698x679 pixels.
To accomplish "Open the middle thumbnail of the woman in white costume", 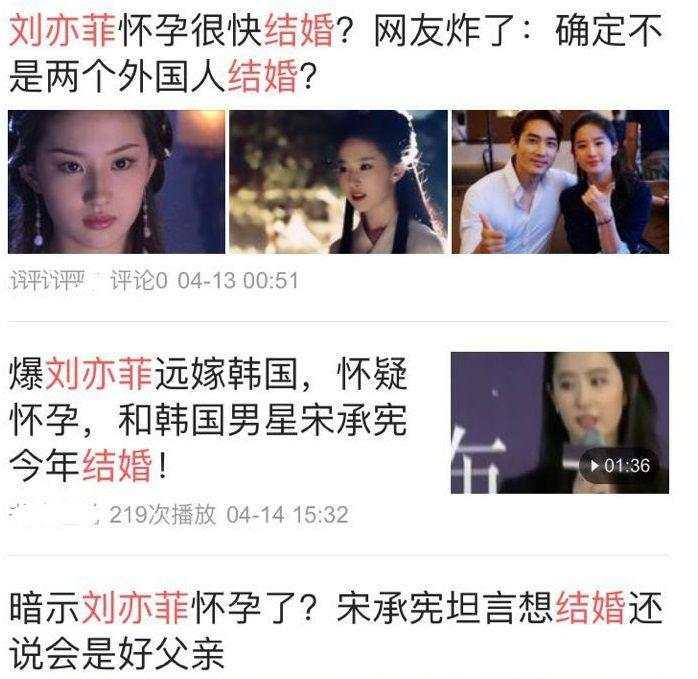I will click(338, 182).
